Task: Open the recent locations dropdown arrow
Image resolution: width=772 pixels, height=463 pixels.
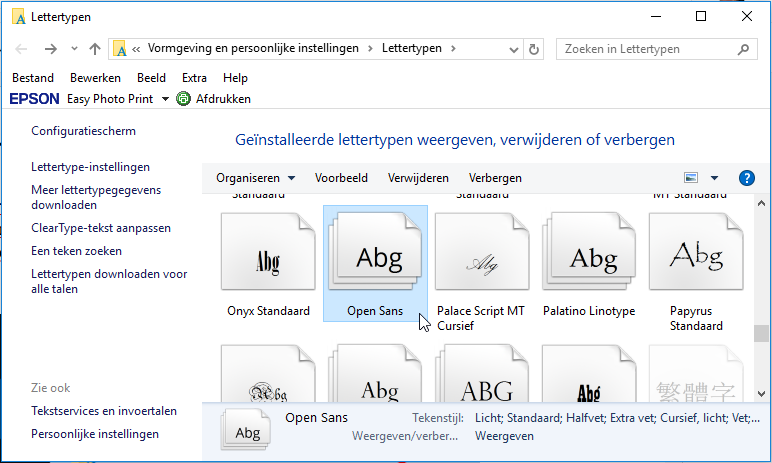Action: (74, 49)
